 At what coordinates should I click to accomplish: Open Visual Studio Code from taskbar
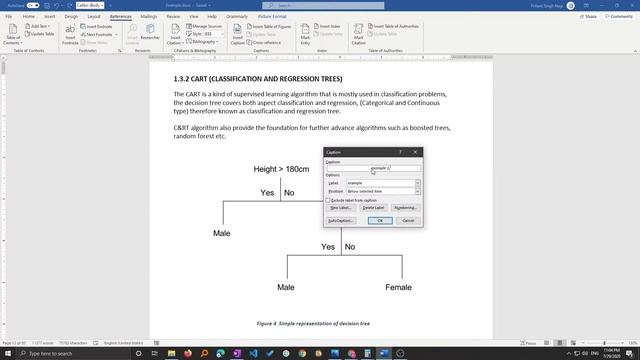pos(253,353)
